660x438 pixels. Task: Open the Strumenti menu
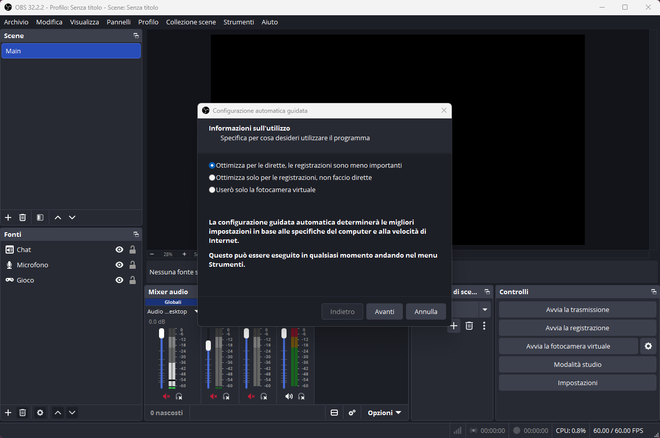239,22
